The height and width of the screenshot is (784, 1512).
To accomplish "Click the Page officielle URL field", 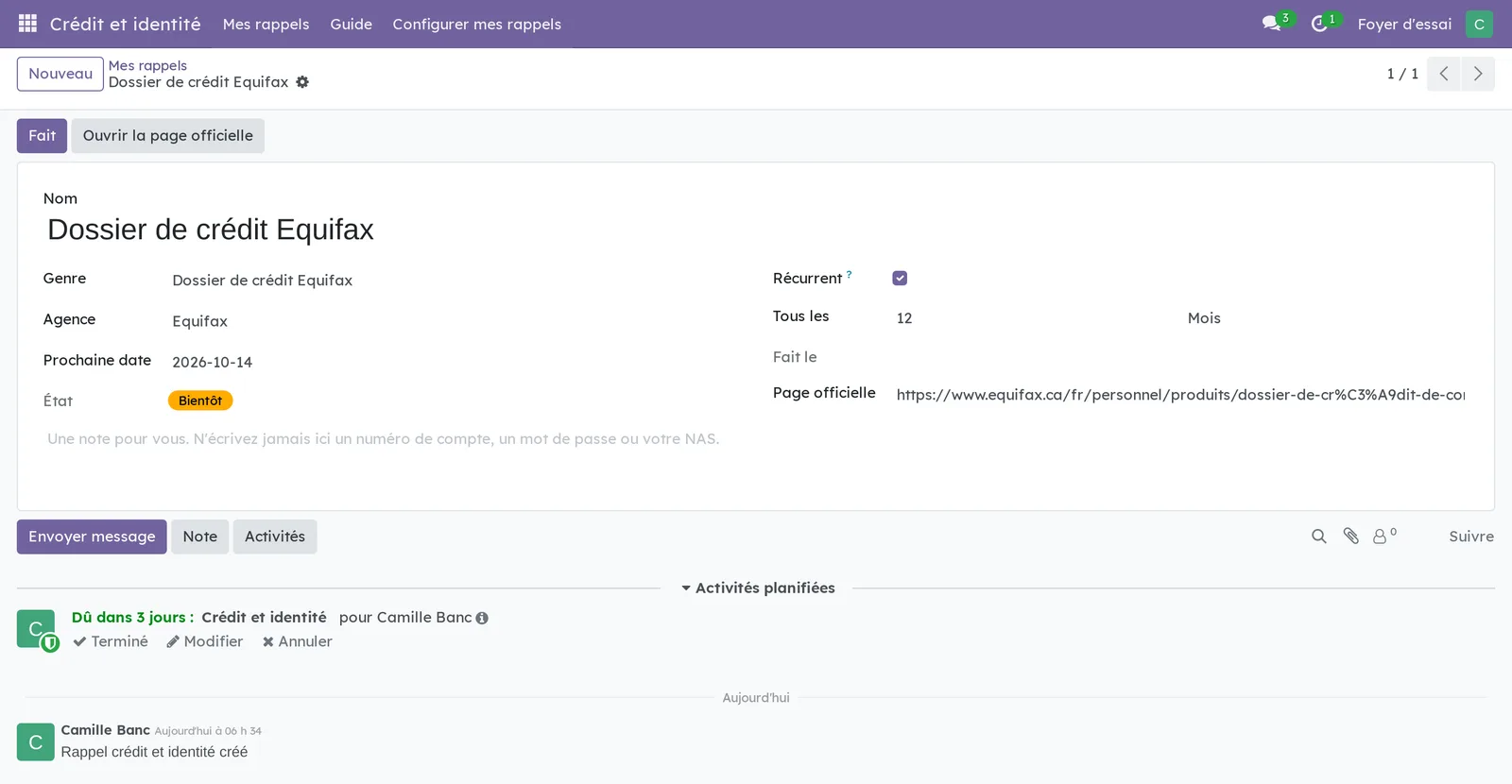I will pyautogui.click(x=1180, y=395).
